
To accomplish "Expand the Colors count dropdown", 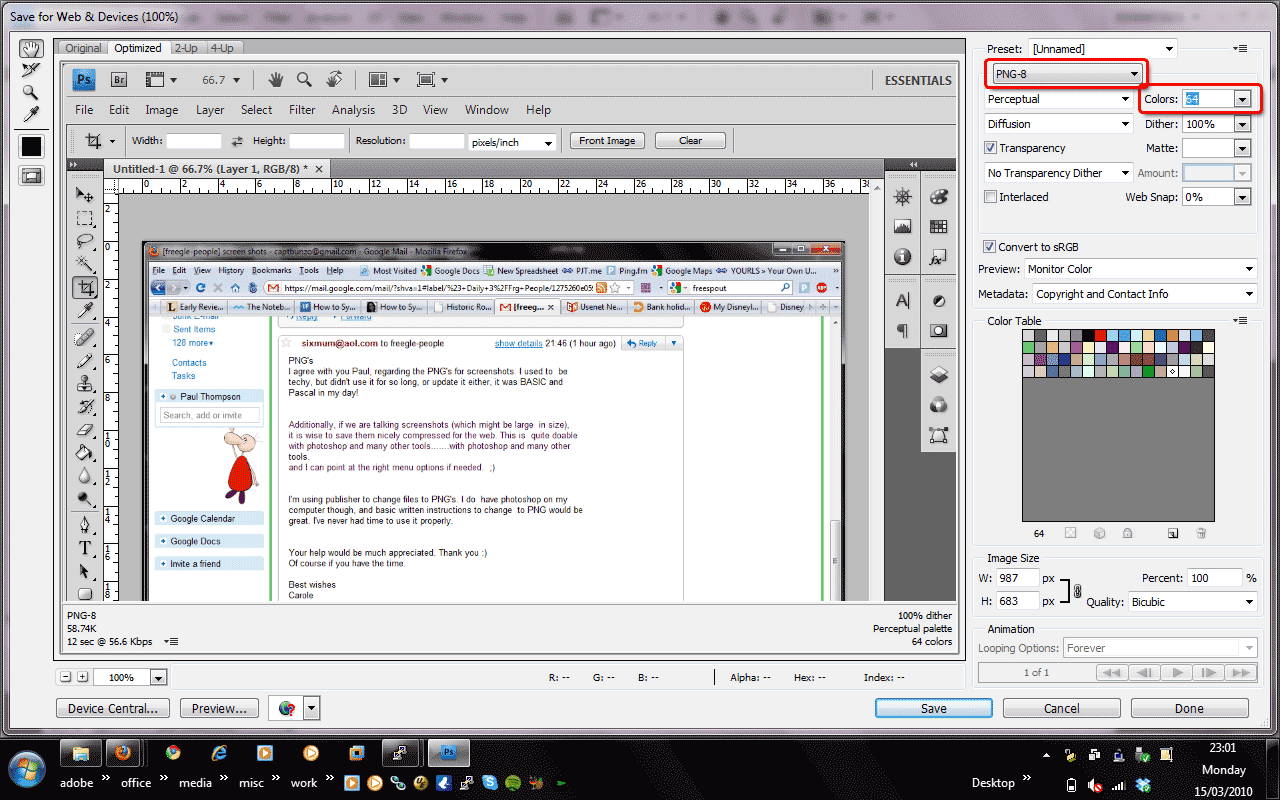I will [1242, 99].
